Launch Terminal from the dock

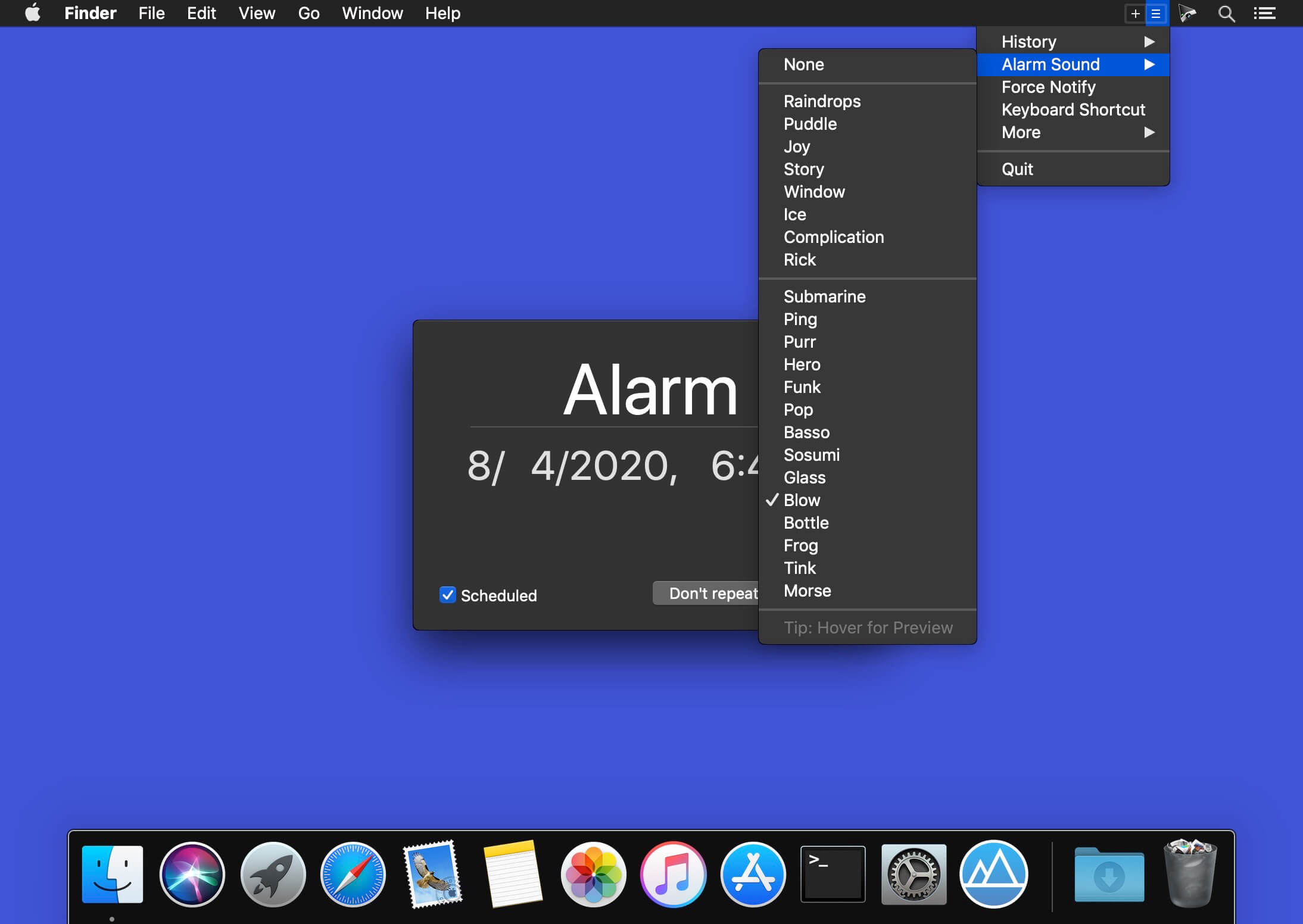pyautogui.click(x=833, y=874)
